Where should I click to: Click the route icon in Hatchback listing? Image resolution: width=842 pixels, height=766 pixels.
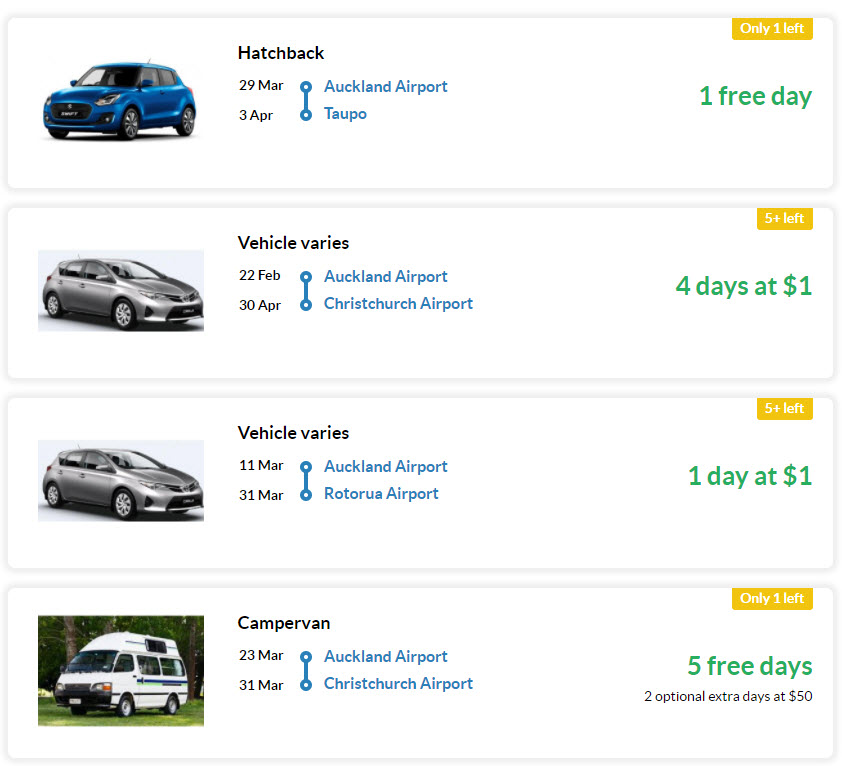point(306,100)
